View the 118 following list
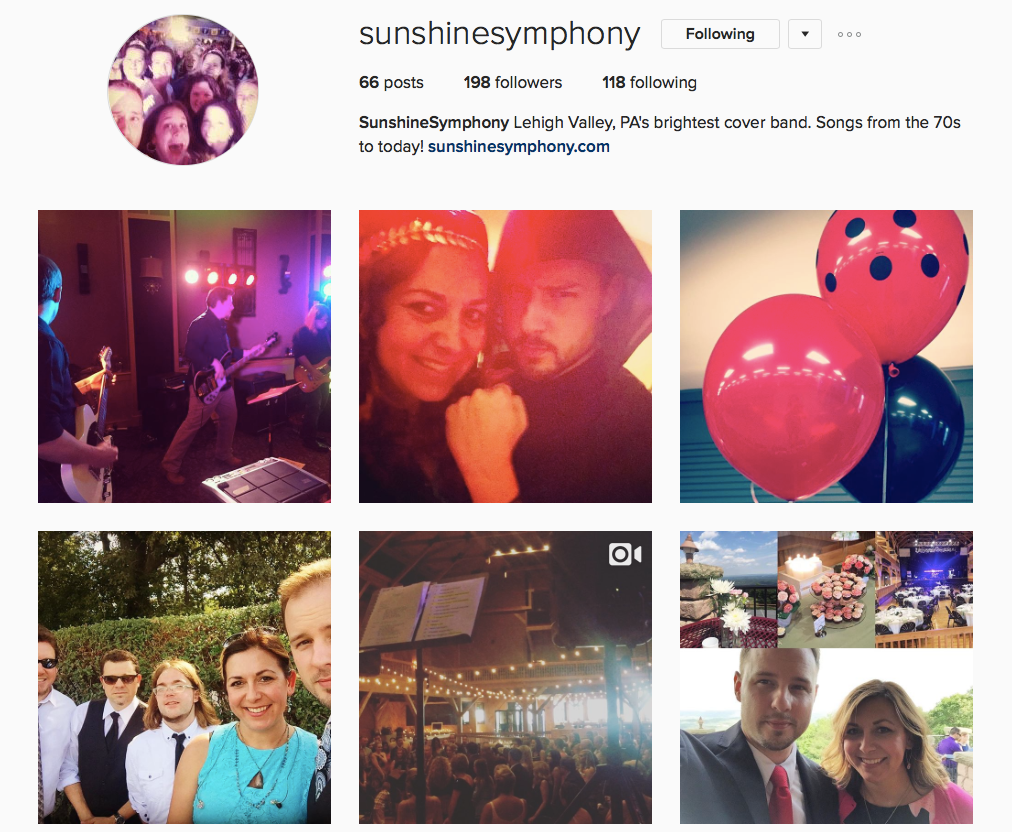 pyautogui.click(x=649, y=83)
